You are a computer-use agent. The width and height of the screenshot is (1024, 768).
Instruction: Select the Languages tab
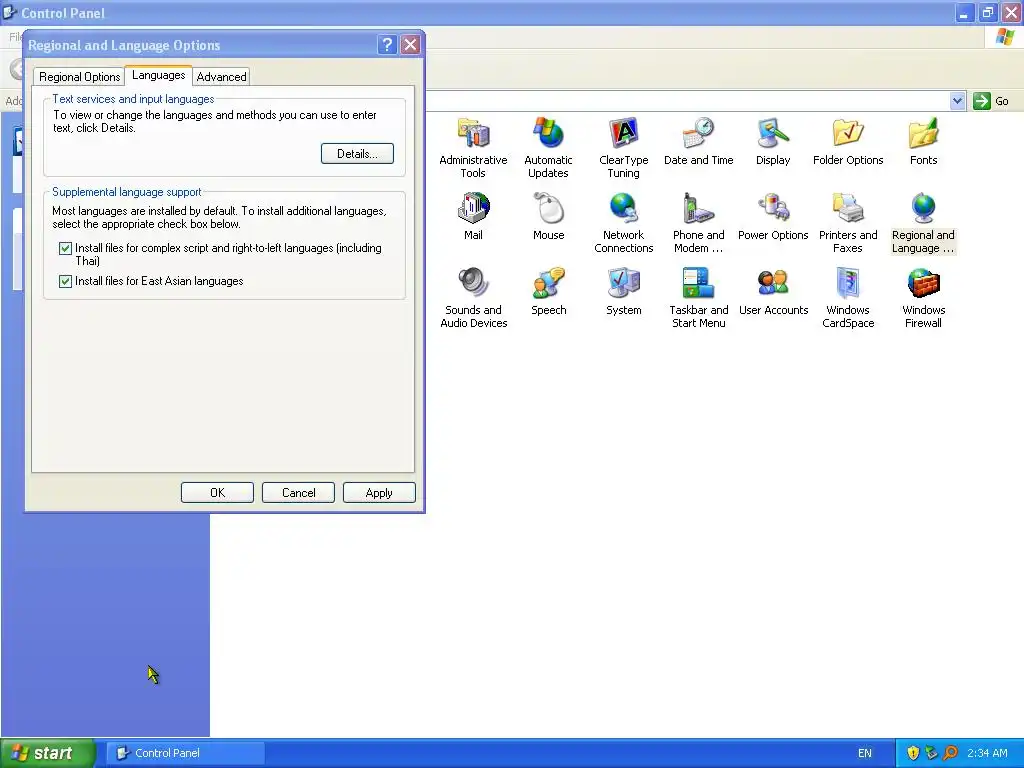158,75
